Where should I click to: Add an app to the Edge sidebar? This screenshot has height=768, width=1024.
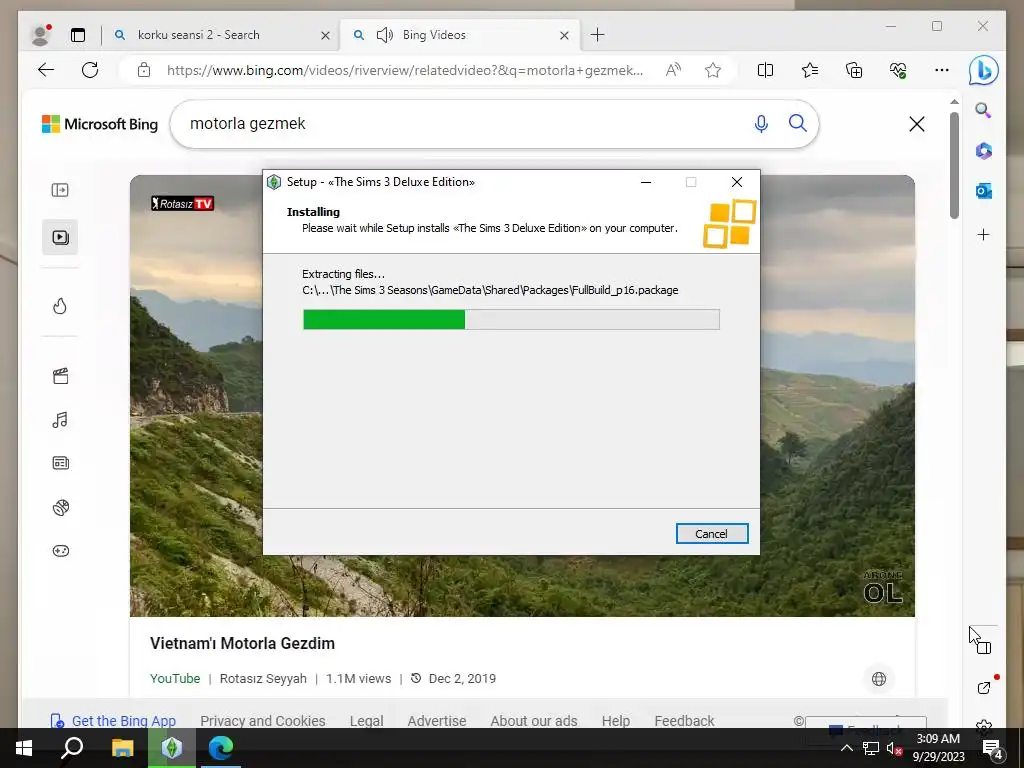pos(984,234)
